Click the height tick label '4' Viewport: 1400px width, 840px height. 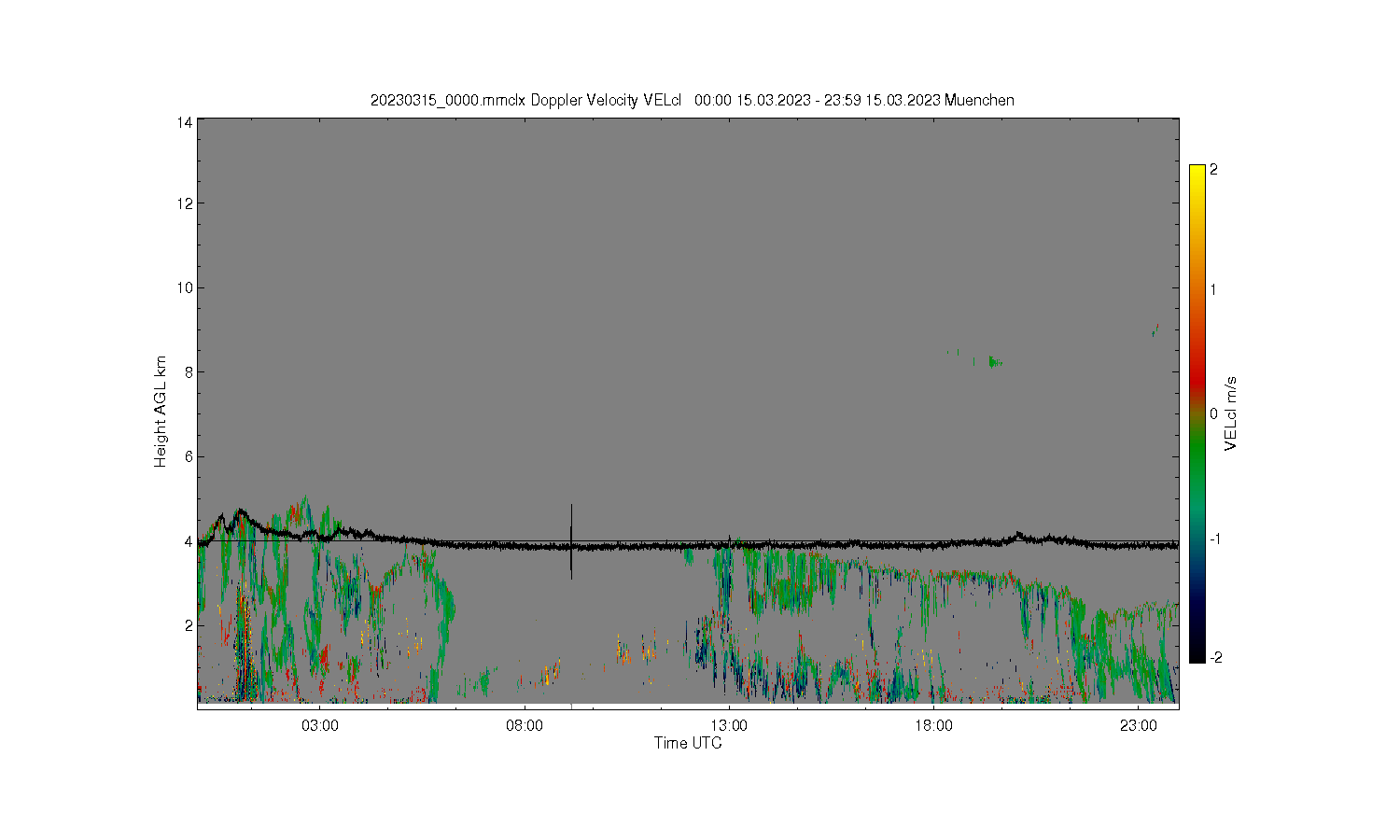pos(189,541)
